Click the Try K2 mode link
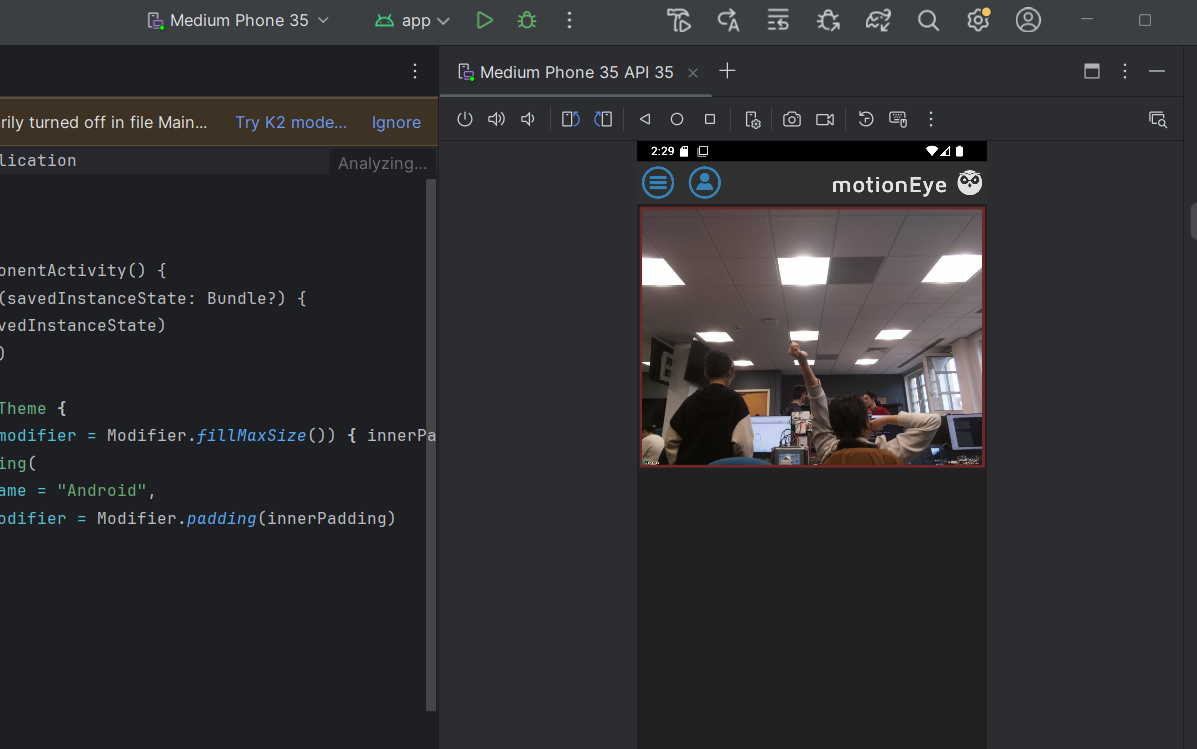The width and height of the screenshot is (1197, 749). coord(291,122)
